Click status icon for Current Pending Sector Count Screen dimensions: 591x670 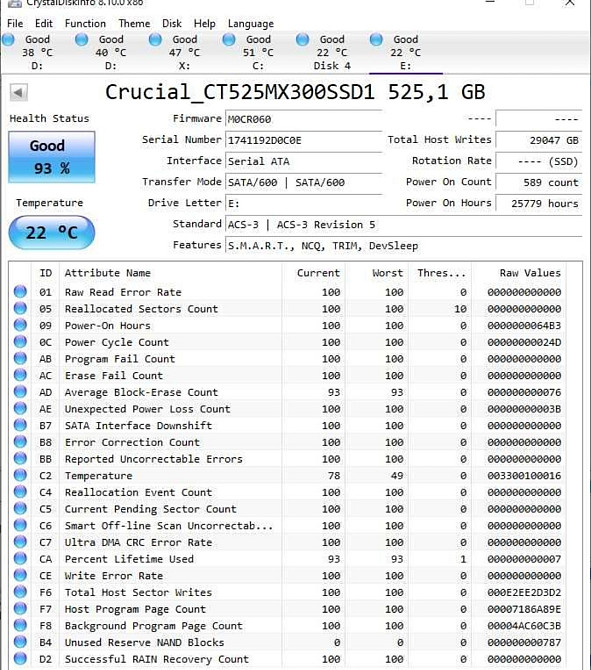tap(20, 508)
